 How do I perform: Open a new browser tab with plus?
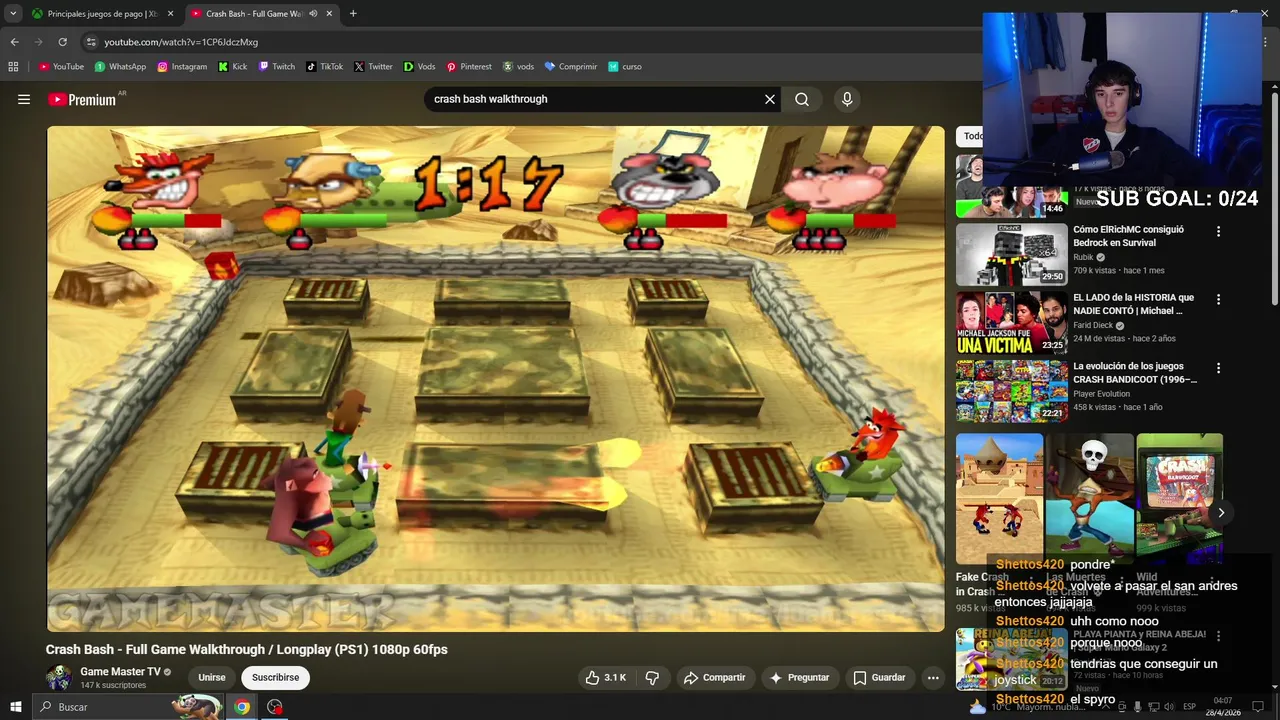click(353, 14)
